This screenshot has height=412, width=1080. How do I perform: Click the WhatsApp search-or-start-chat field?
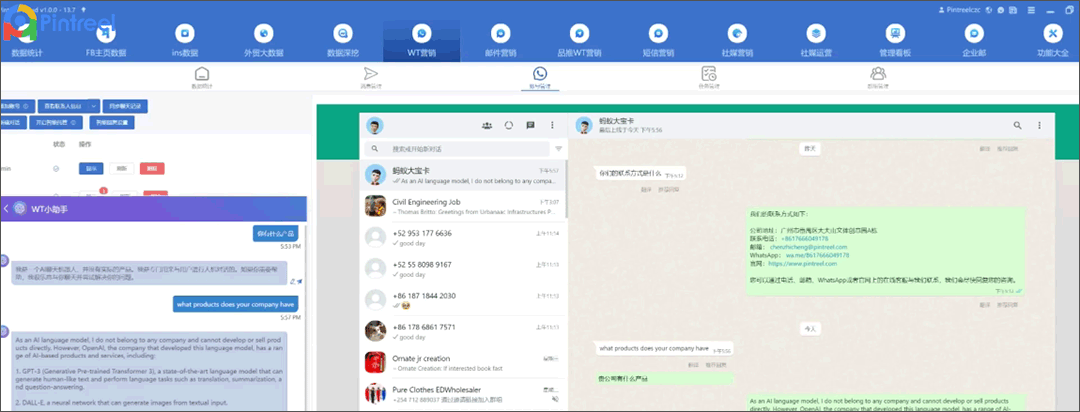(457, 148)
